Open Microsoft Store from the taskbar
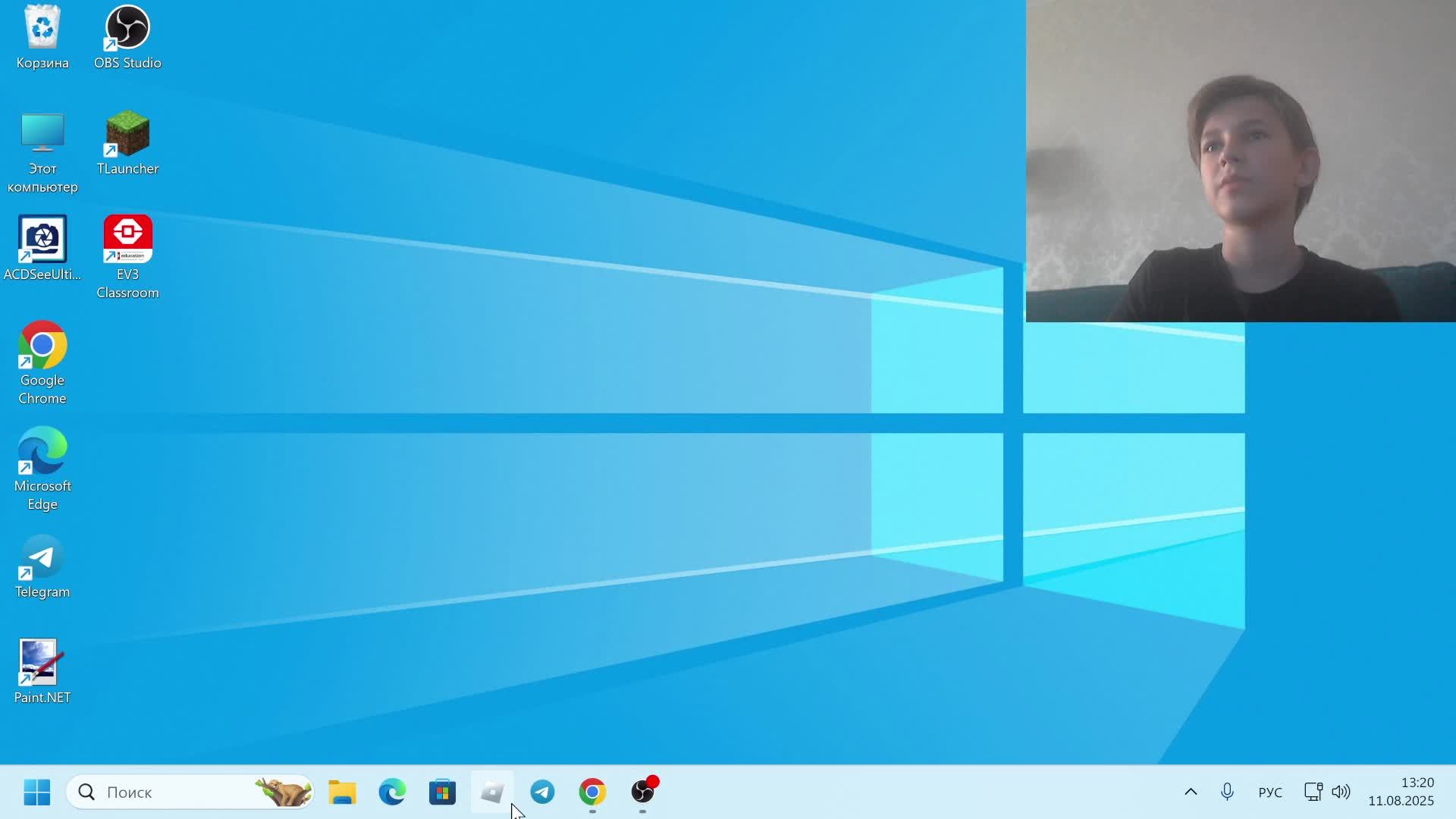The width and height of the screenshot is (1456, 819). pos(442,792)
